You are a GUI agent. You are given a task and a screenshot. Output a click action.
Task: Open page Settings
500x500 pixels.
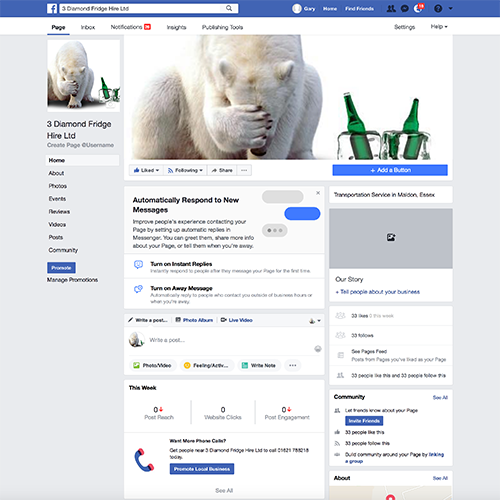404,27
